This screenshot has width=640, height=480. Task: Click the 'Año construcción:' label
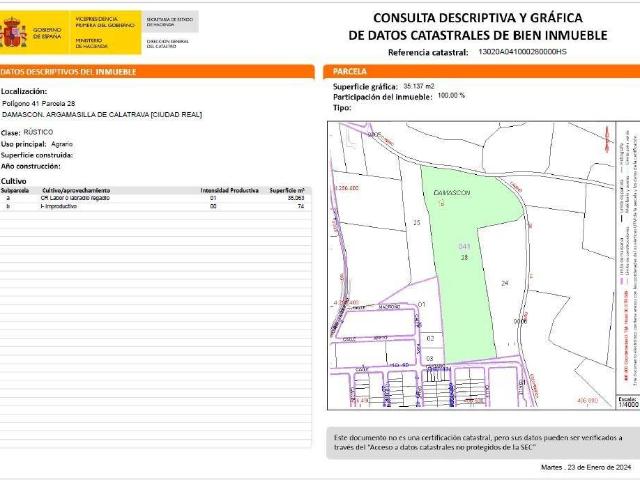click(31, 166)
